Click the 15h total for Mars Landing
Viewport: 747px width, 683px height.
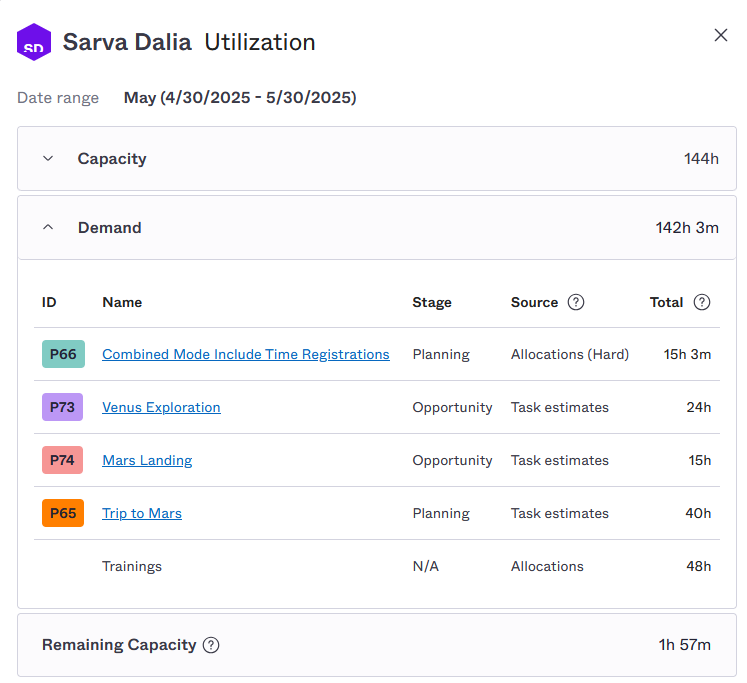(x=699, y=460)
